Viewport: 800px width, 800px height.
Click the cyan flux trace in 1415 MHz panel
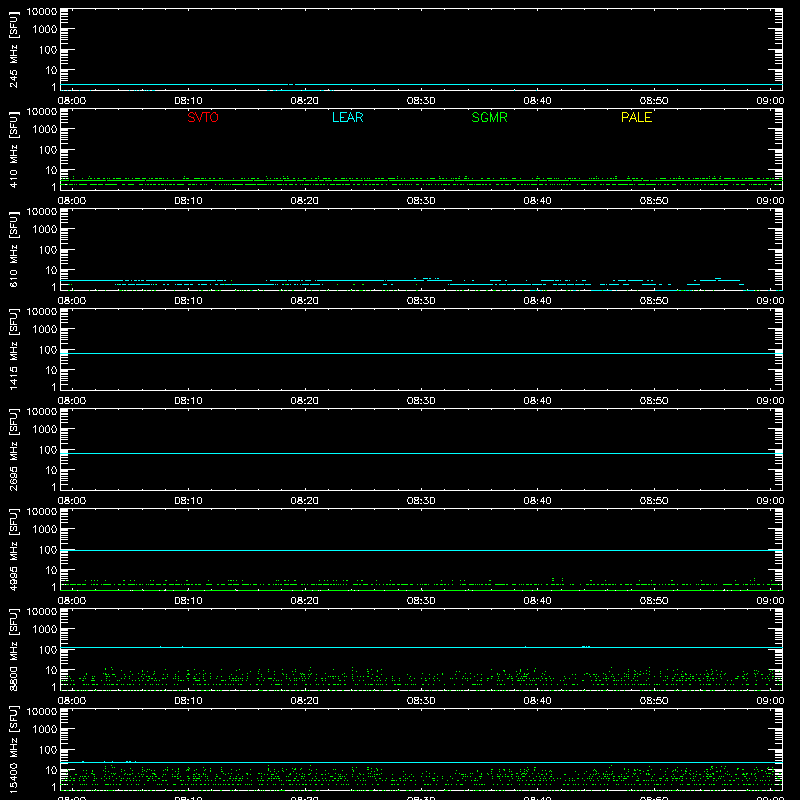tap(421, 353)
